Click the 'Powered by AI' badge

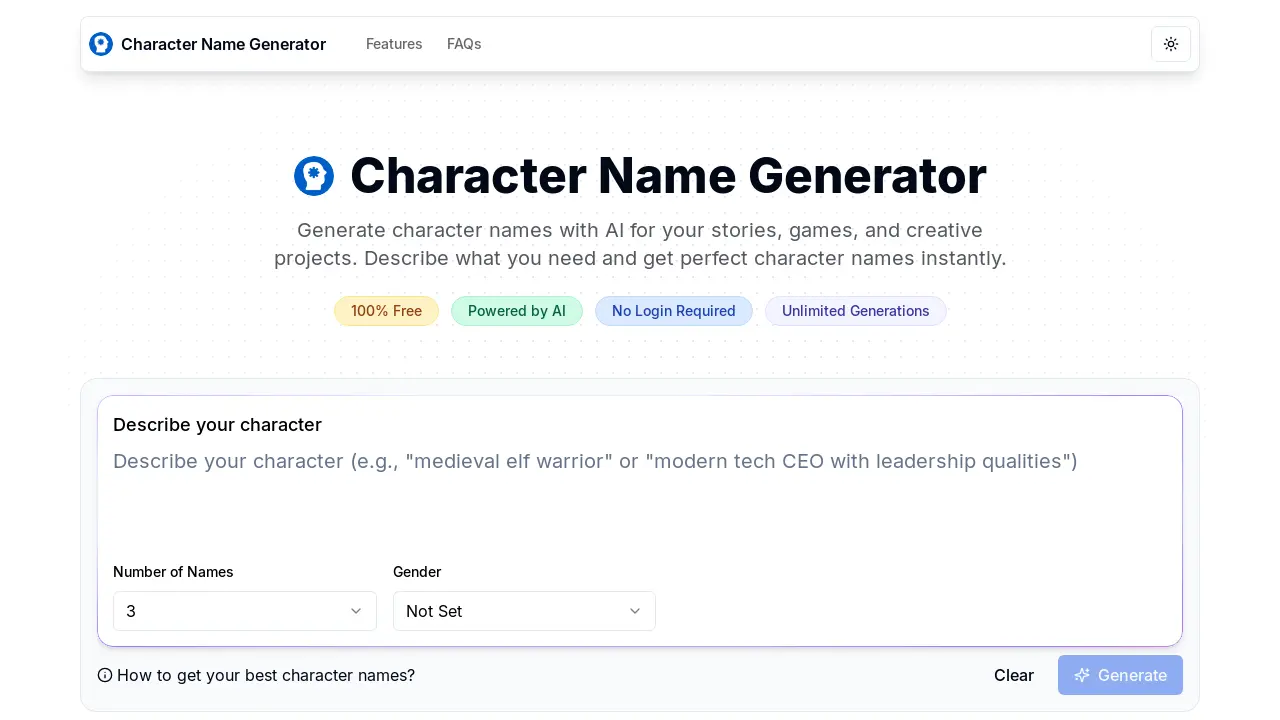(x=517, y=311)
